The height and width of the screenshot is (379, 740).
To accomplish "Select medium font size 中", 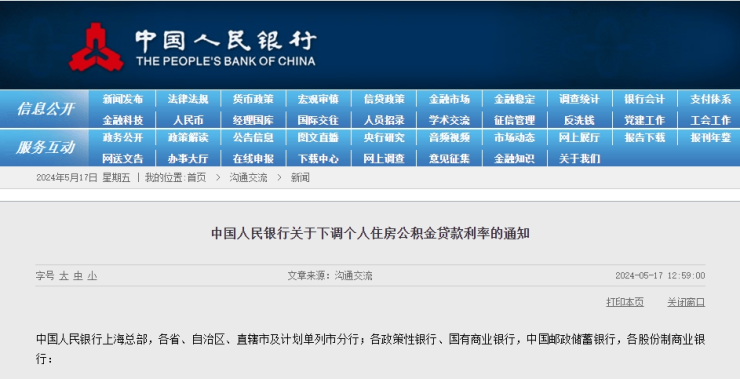I will coord(78,276).
